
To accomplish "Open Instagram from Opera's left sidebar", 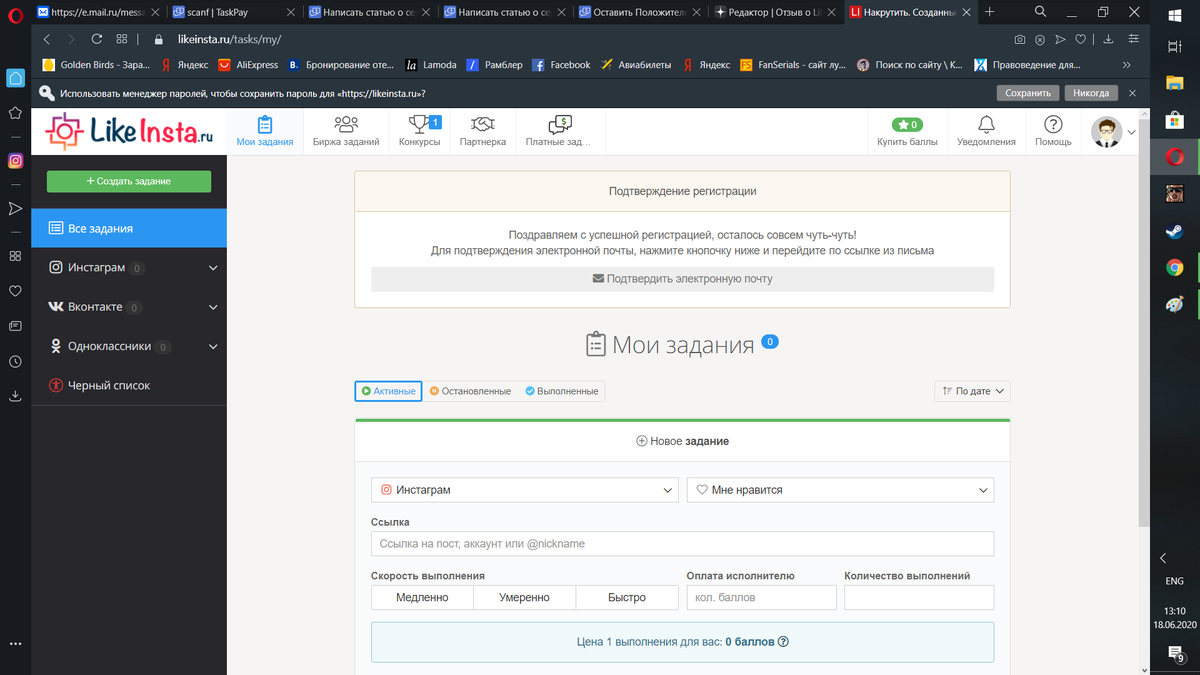I will click(x=15, y=158).
